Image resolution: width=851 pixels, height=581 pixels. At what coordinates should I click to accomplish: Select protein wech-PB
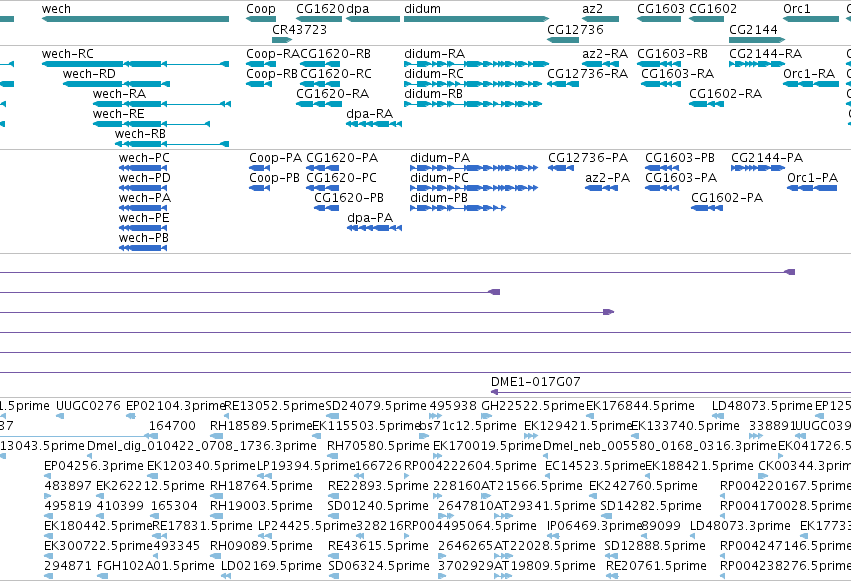[x=143, y=248]
